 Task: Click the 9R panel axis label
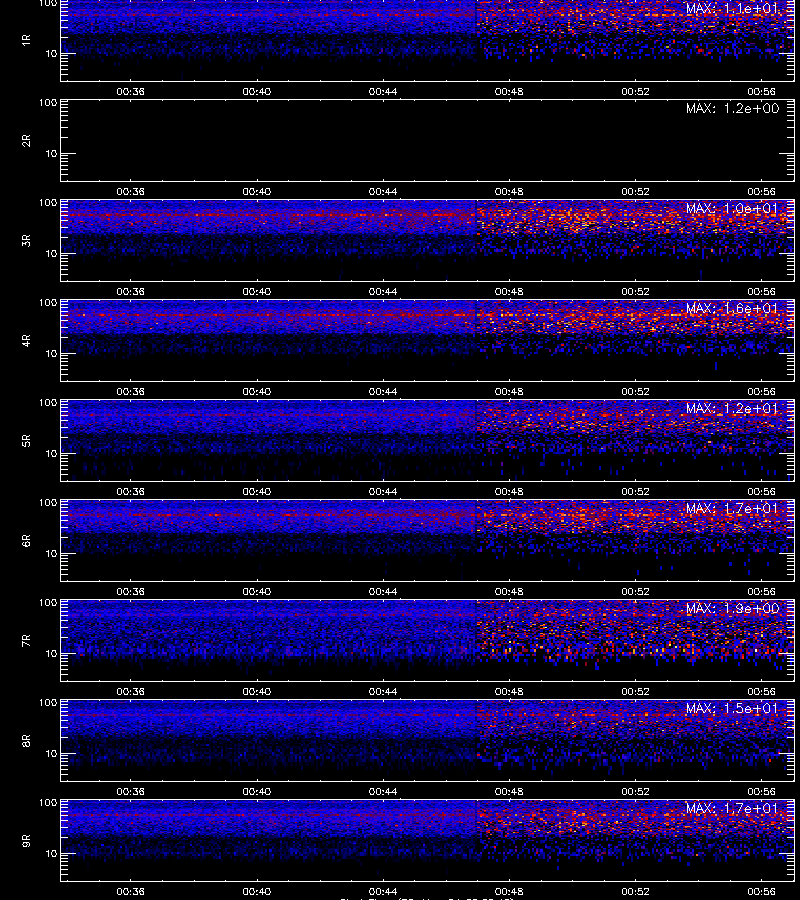(x=26, y=840)
